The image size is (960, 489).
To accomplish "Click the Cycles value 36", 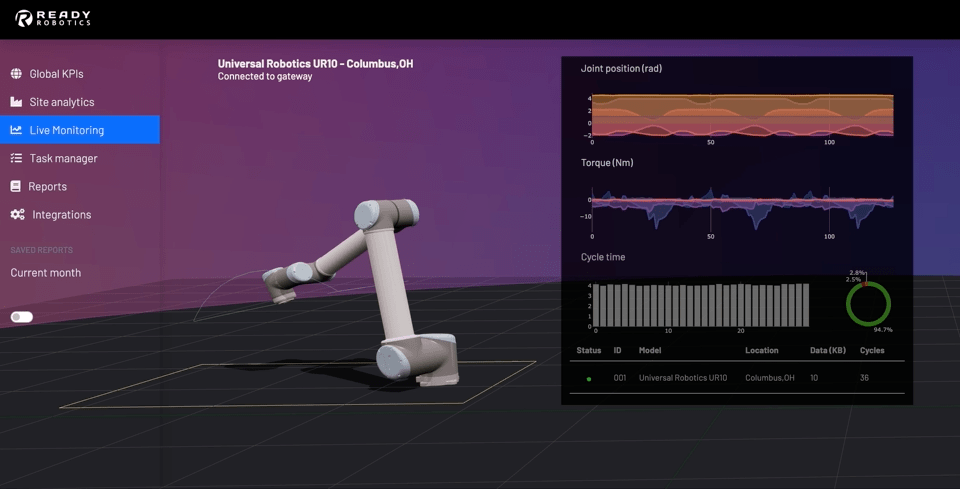I will [x=864, y=378].
